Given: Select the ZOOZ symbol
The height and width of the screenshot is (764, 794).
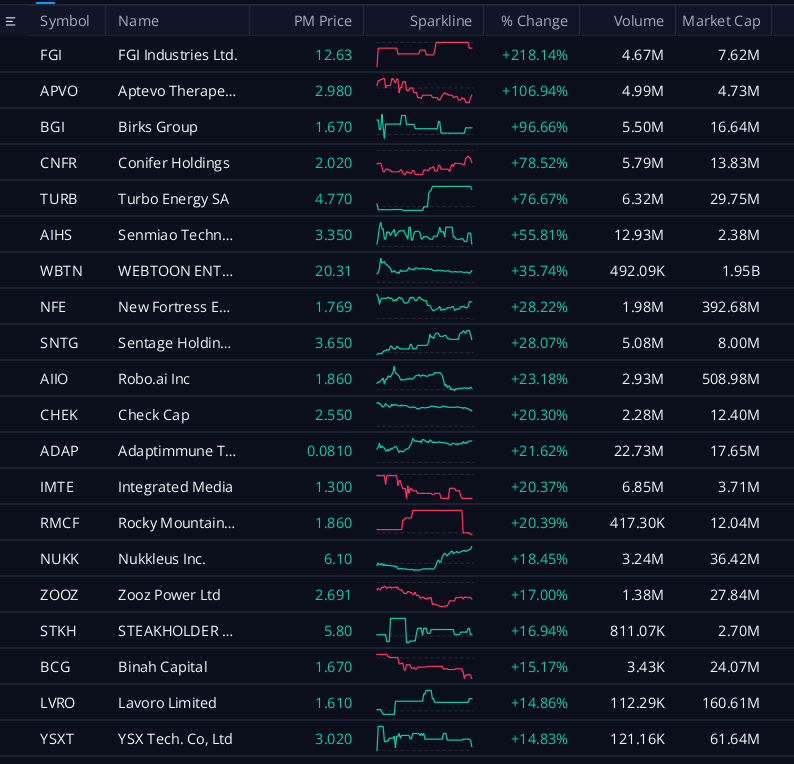Looking at the screenshot, I should [x=59, y=594].
